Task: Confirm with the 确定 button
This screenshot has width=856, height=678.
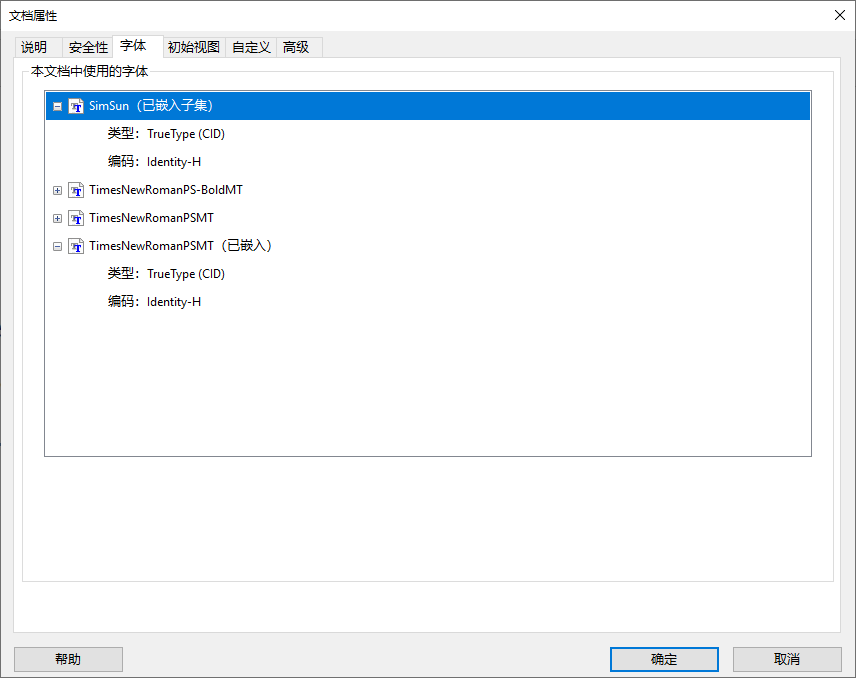Action: click(663, 659)
